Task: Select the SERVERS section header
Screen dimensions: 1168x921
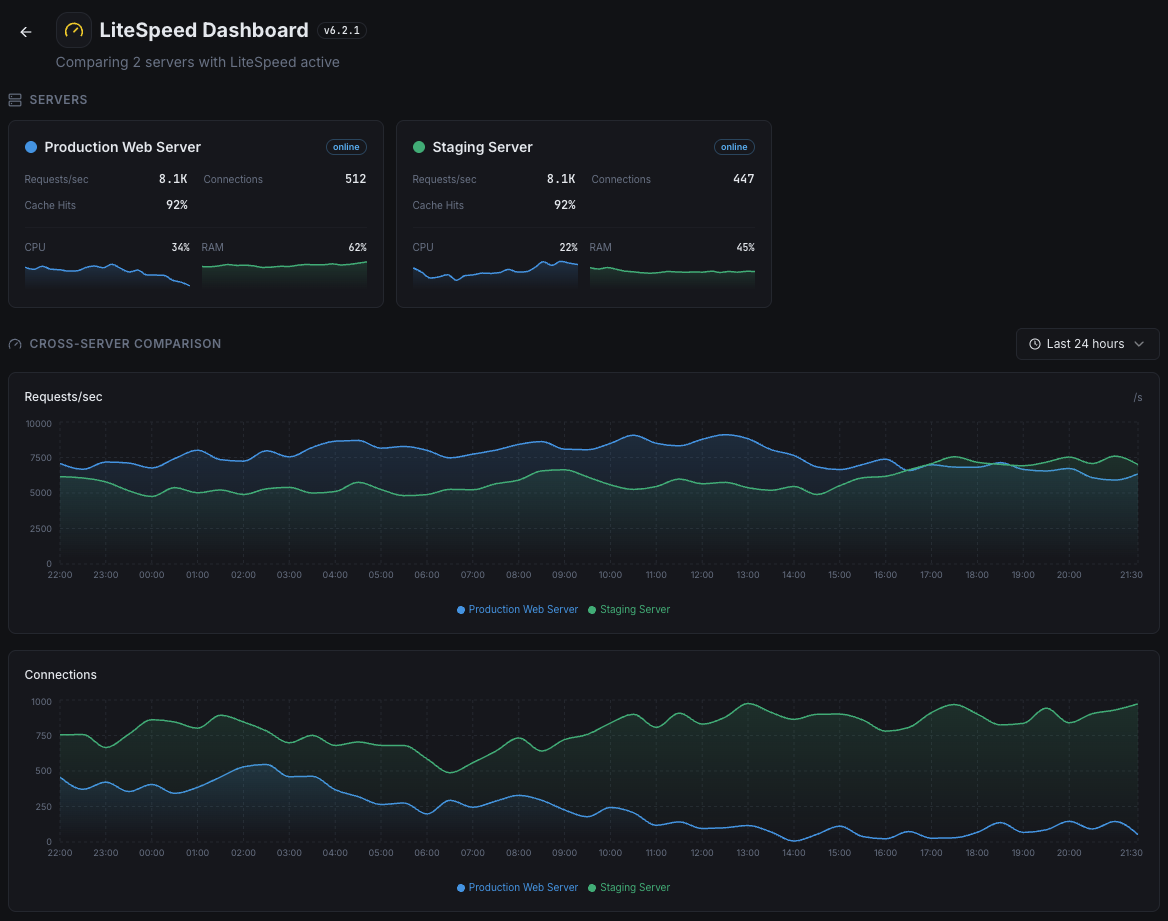Action: 60,99
